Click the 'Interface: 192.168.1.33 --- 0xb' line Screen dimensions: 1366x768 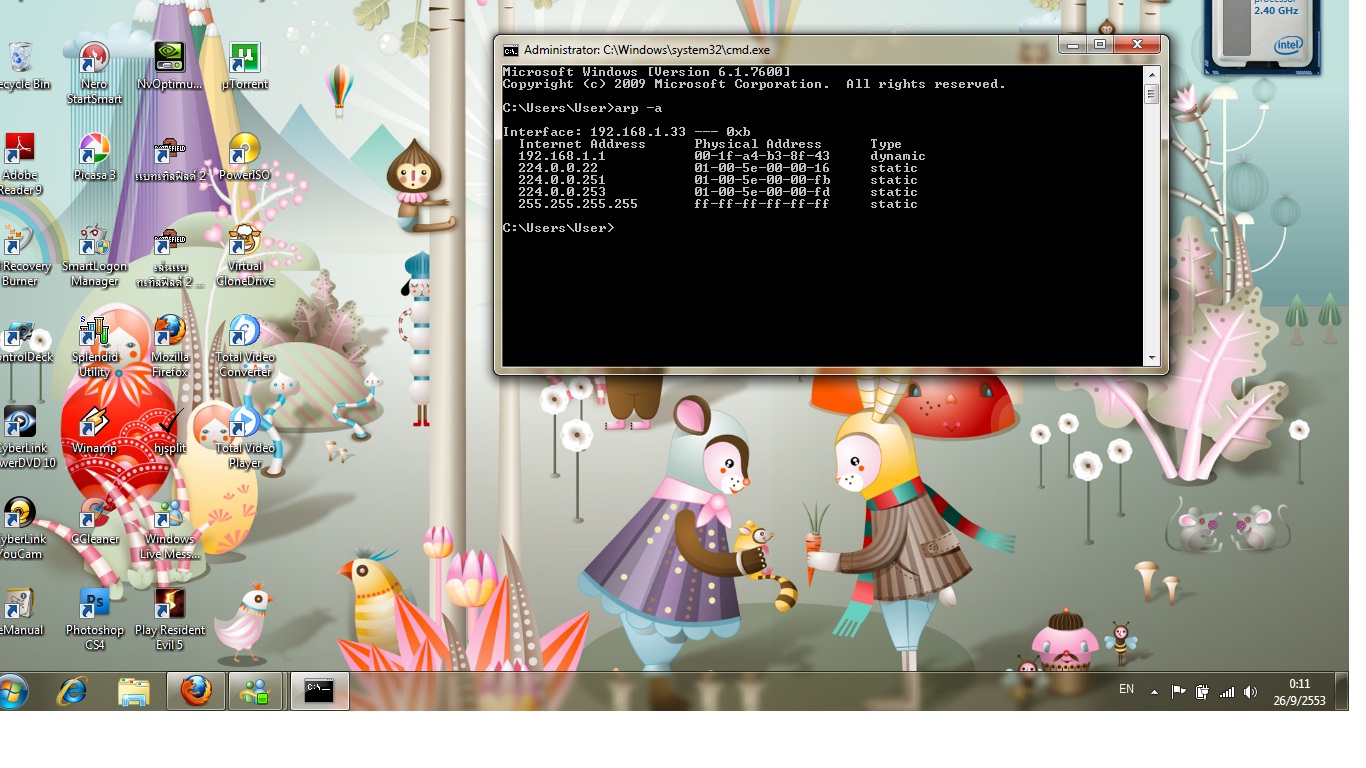point(626,132)
